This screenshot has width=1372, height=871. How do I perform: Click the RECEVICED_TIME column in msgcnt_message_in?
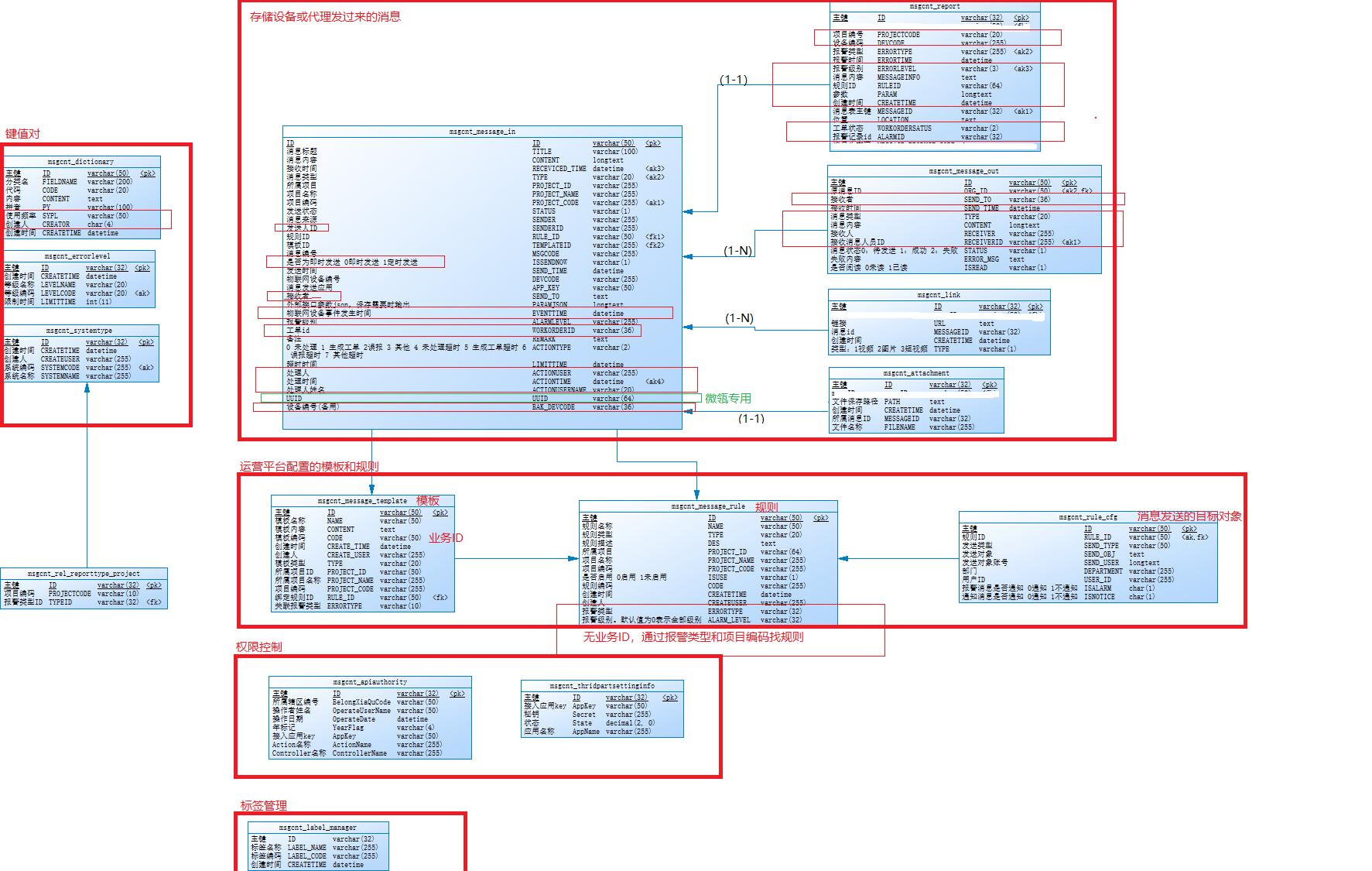pyautogui.click(x=559, y=169)
